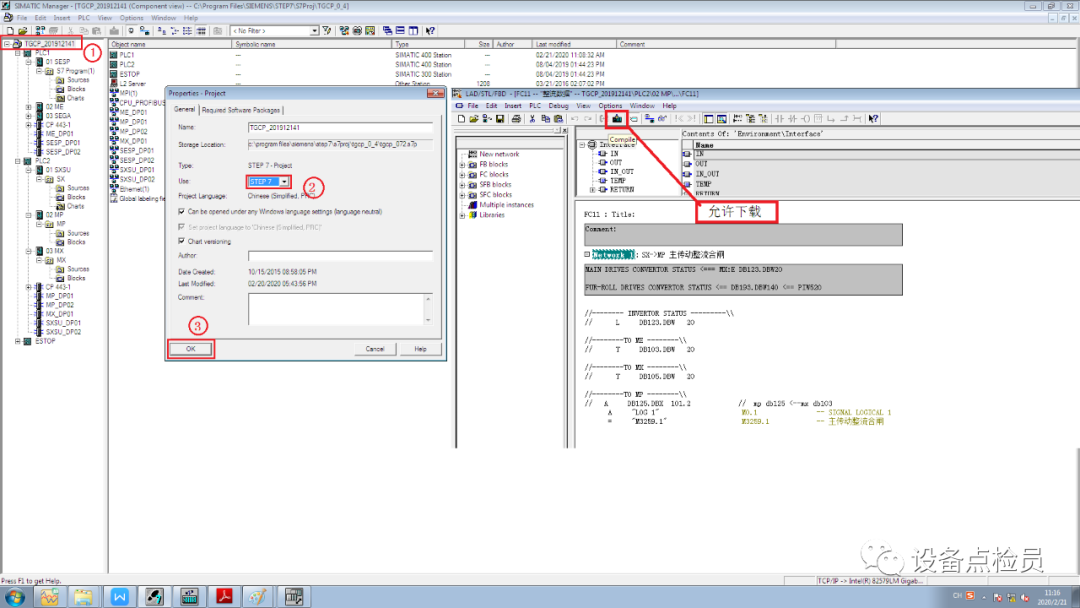Screen dimensions: 1080x608
Task: Click Open Project icon in SIMATIC Manager toolbar
Action: click(x=22, y=31)
